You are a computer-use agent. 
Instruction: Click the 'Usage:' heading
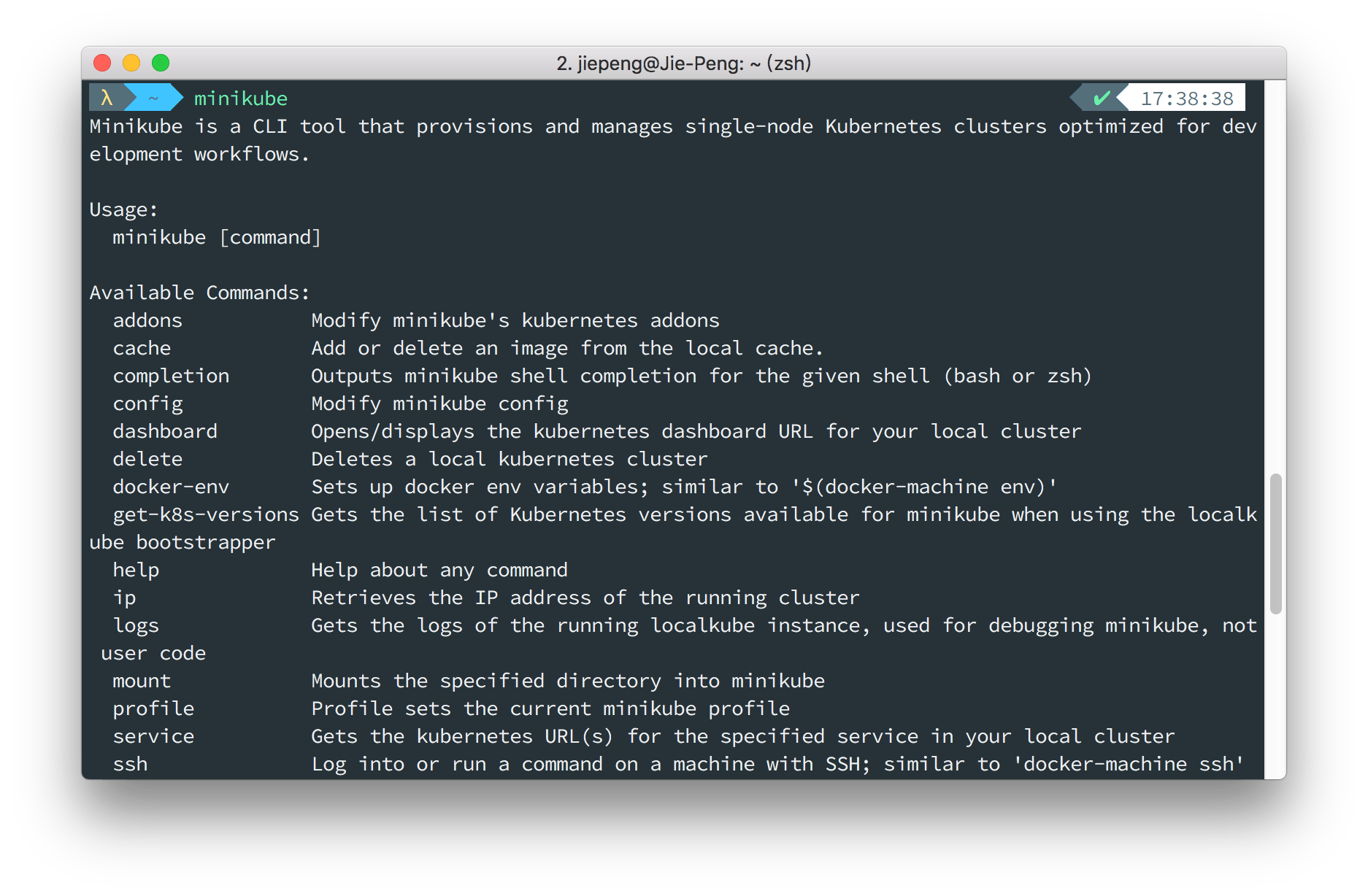tap(123, 210)
